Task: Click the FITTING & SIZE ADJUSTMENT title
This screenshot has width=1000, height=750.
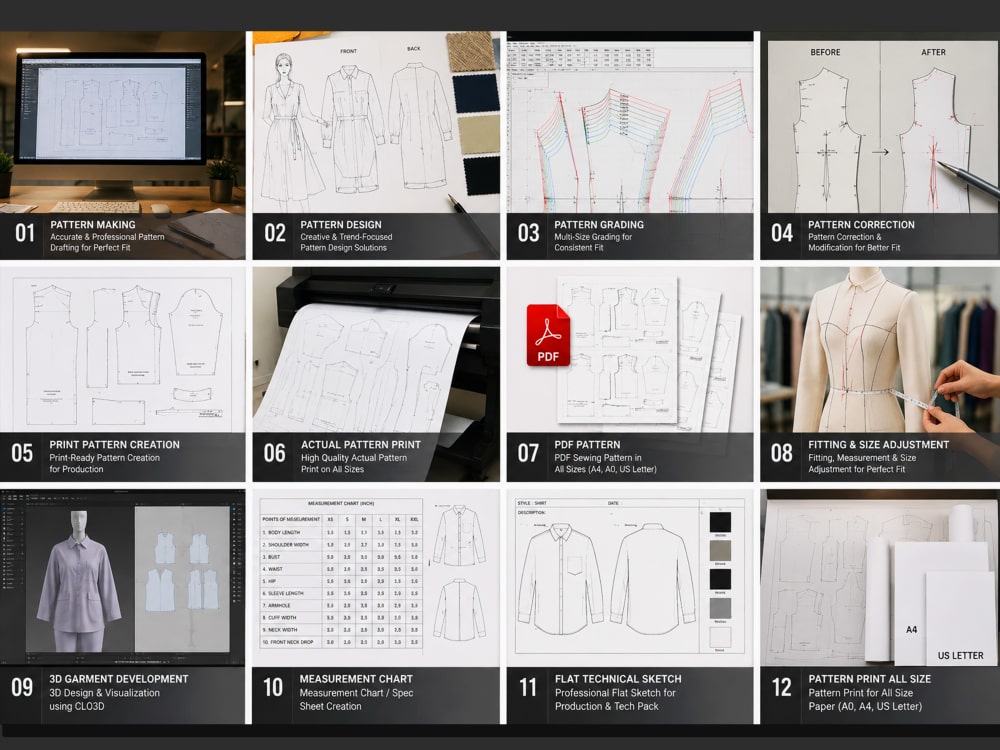Action: pyautogui.click(x=879, y=445)
